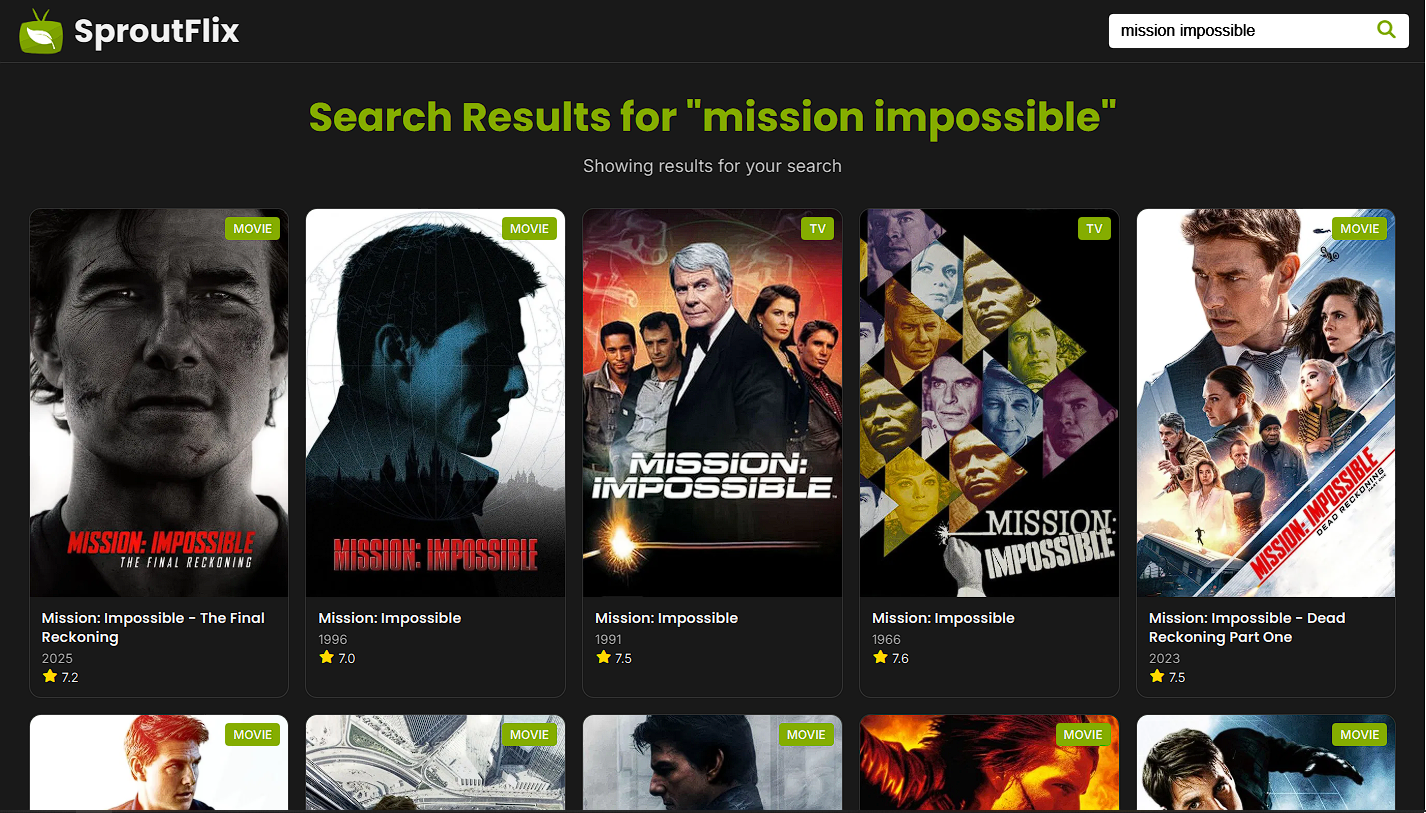
Task: Select the 1991 Mission: Impossible TV cast poster
Action: point(712,403)
